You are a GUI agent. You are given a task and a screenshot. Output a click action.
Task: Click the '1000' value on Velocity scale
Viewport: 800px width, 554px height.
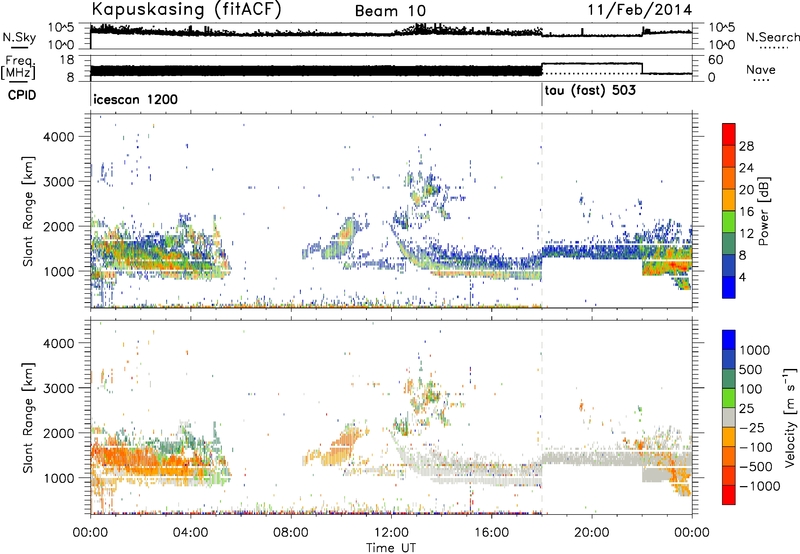[754, 350]
